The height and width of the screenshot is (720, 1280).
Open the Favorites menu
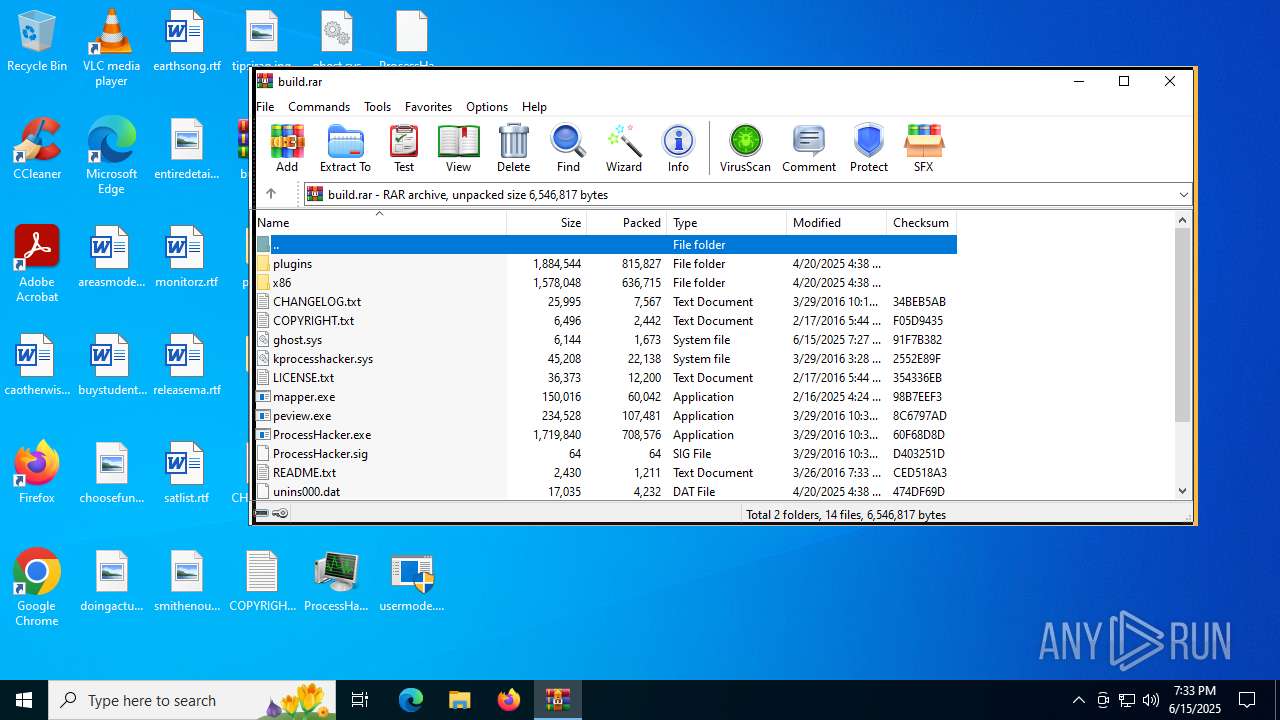click(x=428, y=107)
